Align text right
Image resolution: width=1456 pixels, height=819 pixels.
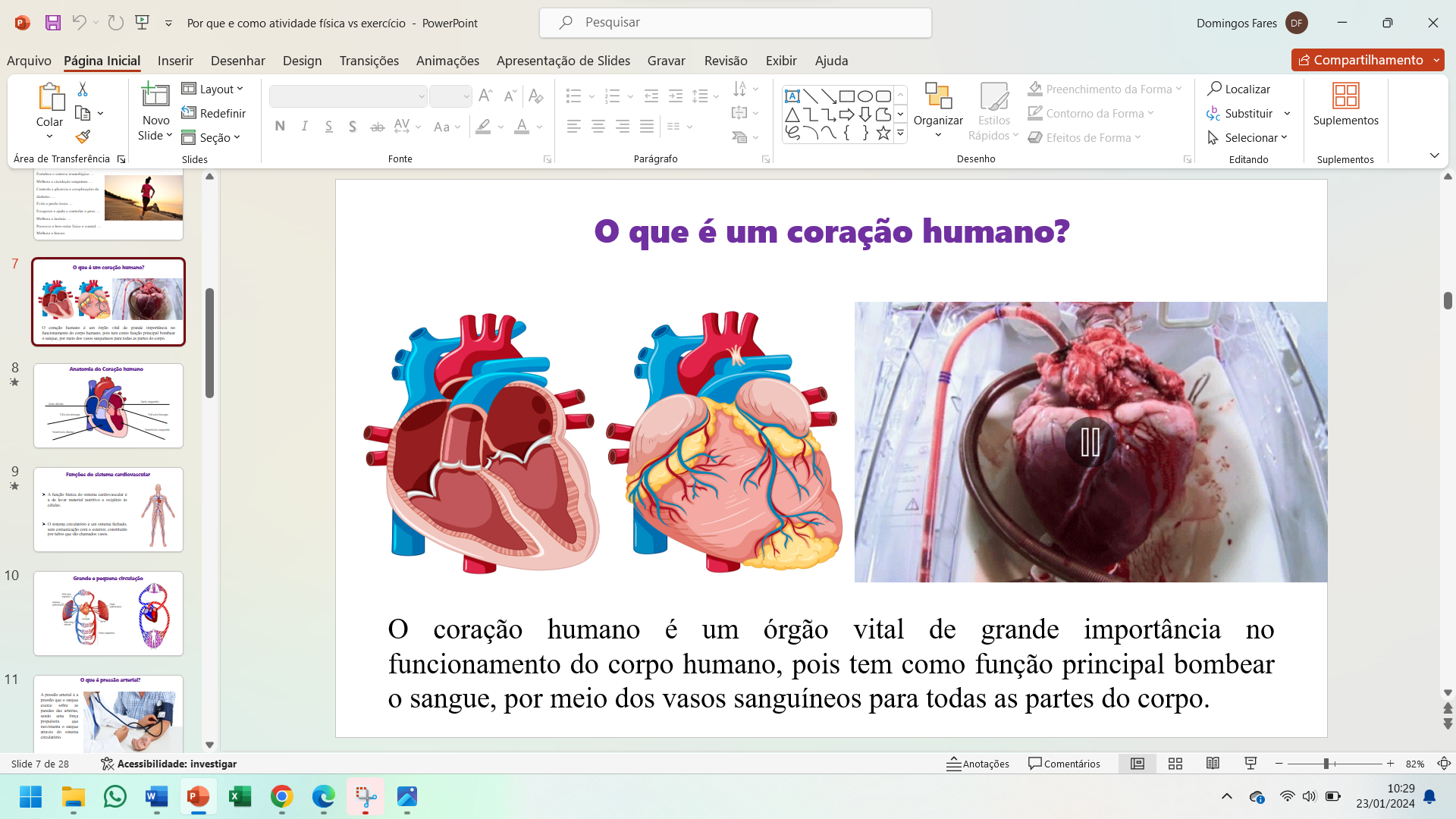pyautogui.click(x=623, y=127)
